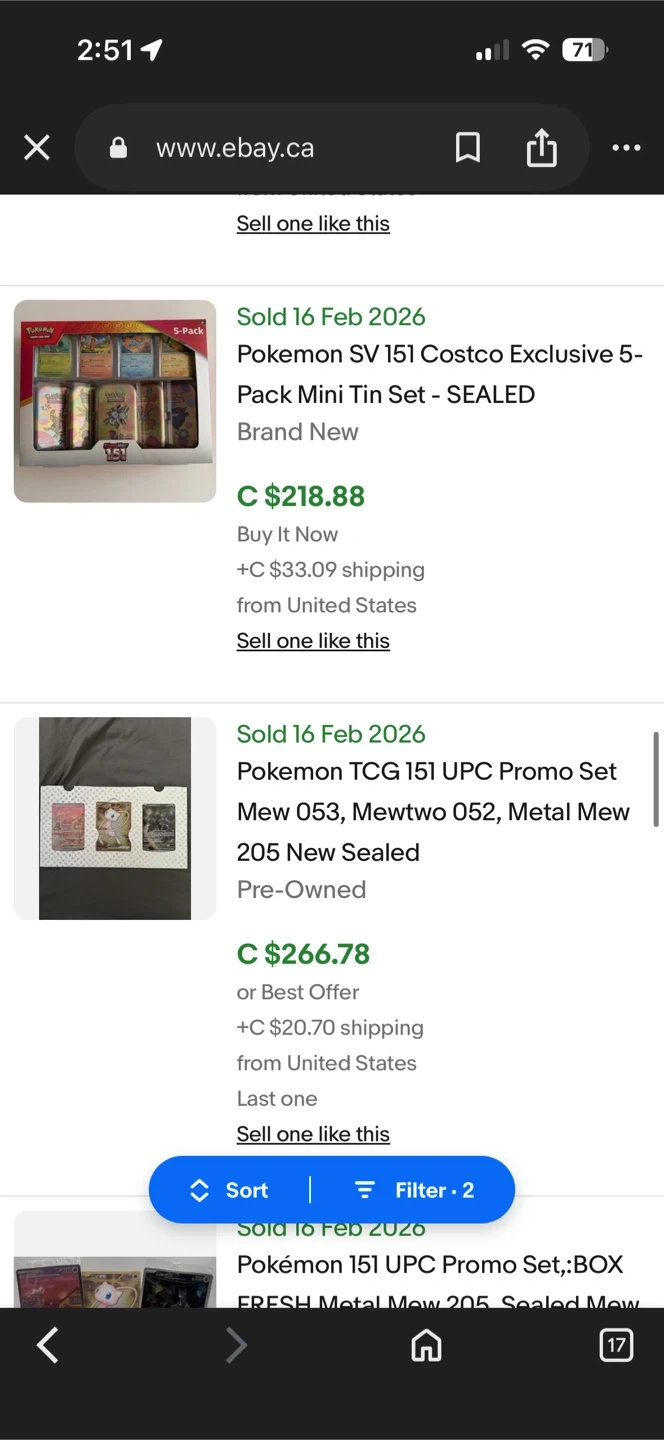Tap the share icon in address bar
The height and width of the screenshot is (1440, 664).
[541, 149]
